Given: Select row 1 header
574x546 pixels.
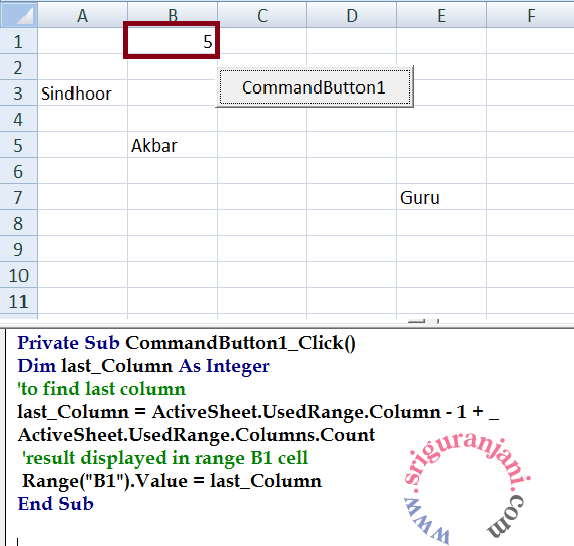Looking at the screenshot, I should tap(18, 41).
